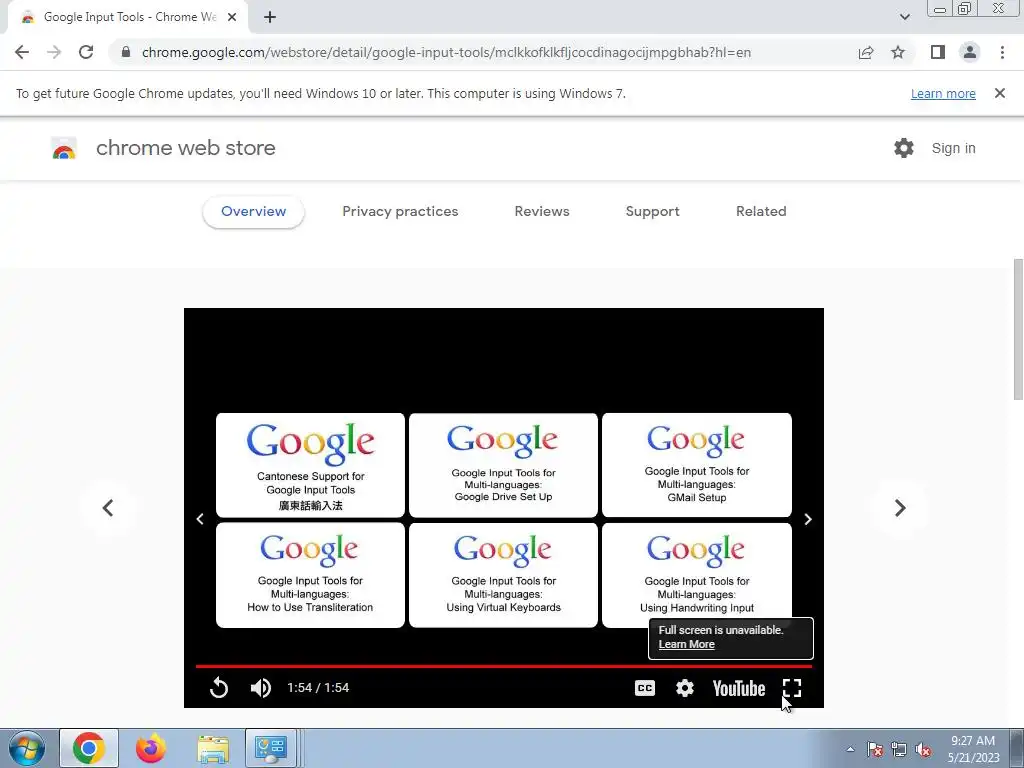Open the control panel taskbar item
Image resolution: width=1024 pixels, height=768 pixels.
tap(271, 748)
